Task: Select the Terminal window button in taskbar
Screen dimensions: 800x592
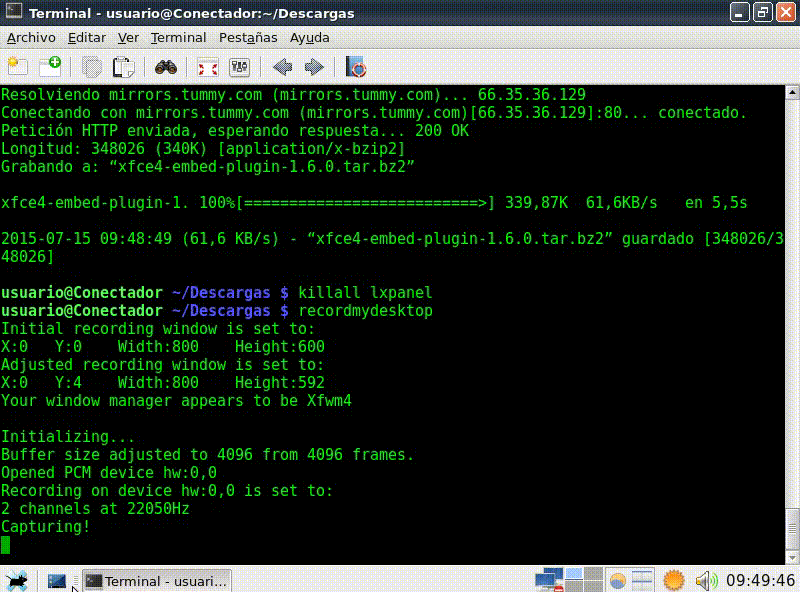Action: coord(157,580)
